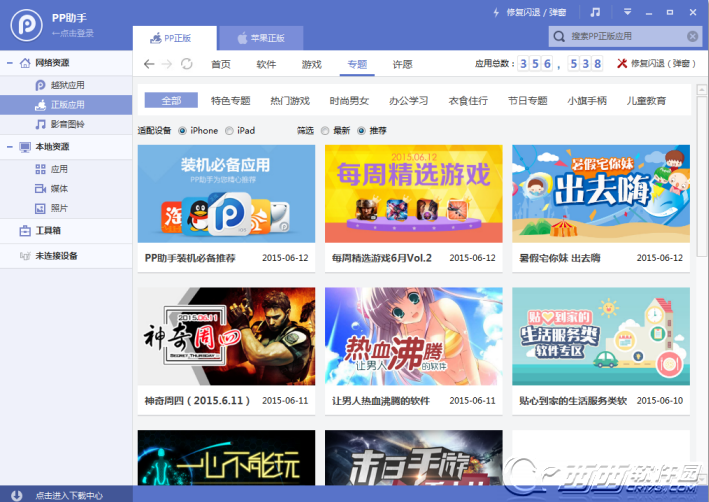Open the 工具箱 toolbox item

pyautogui.click(x=66, y=231)
